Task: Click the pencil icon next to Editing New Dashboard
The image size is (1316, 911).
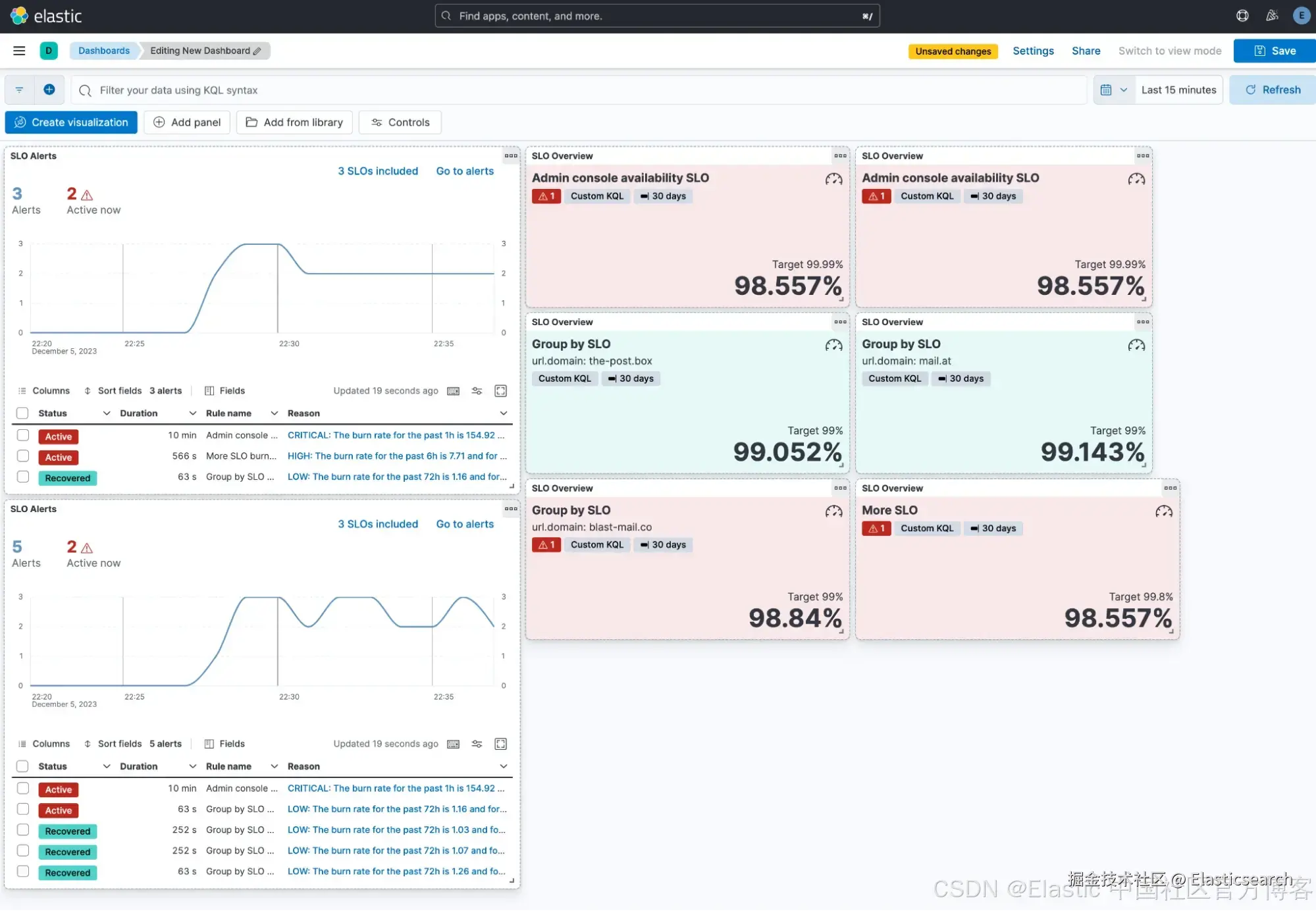Action: [x=257, y=51]
